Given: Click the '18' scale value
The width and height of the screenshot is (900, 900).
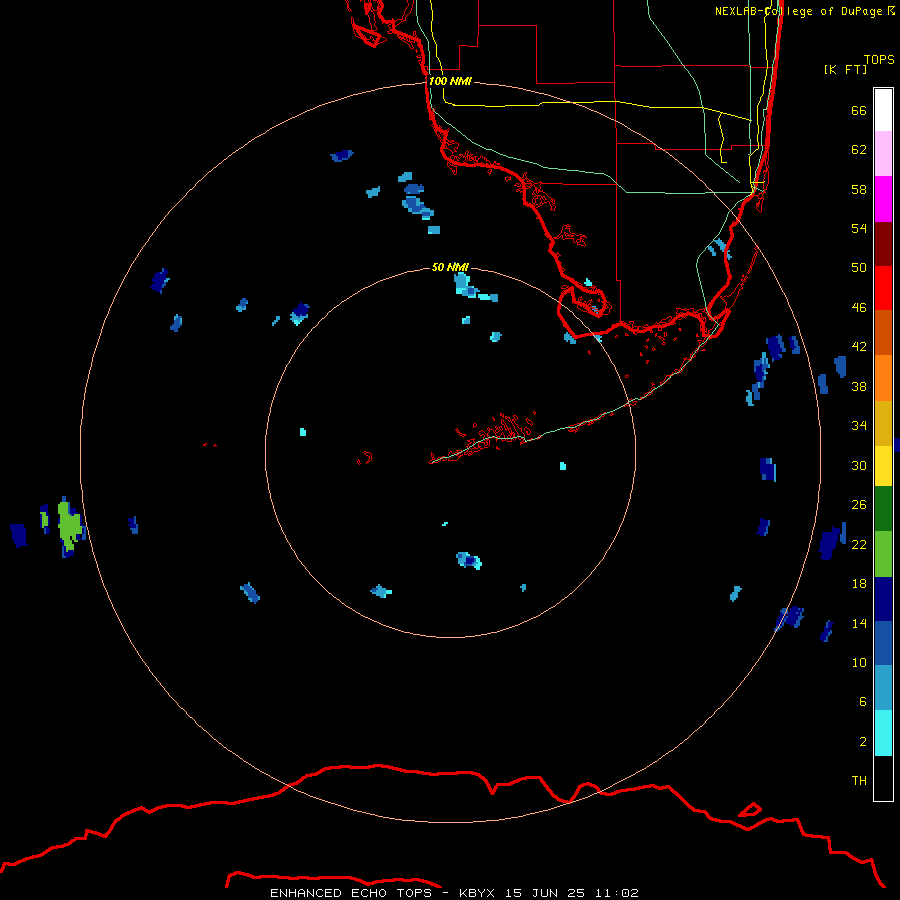Looking at the screenshot, I should 859,584.
